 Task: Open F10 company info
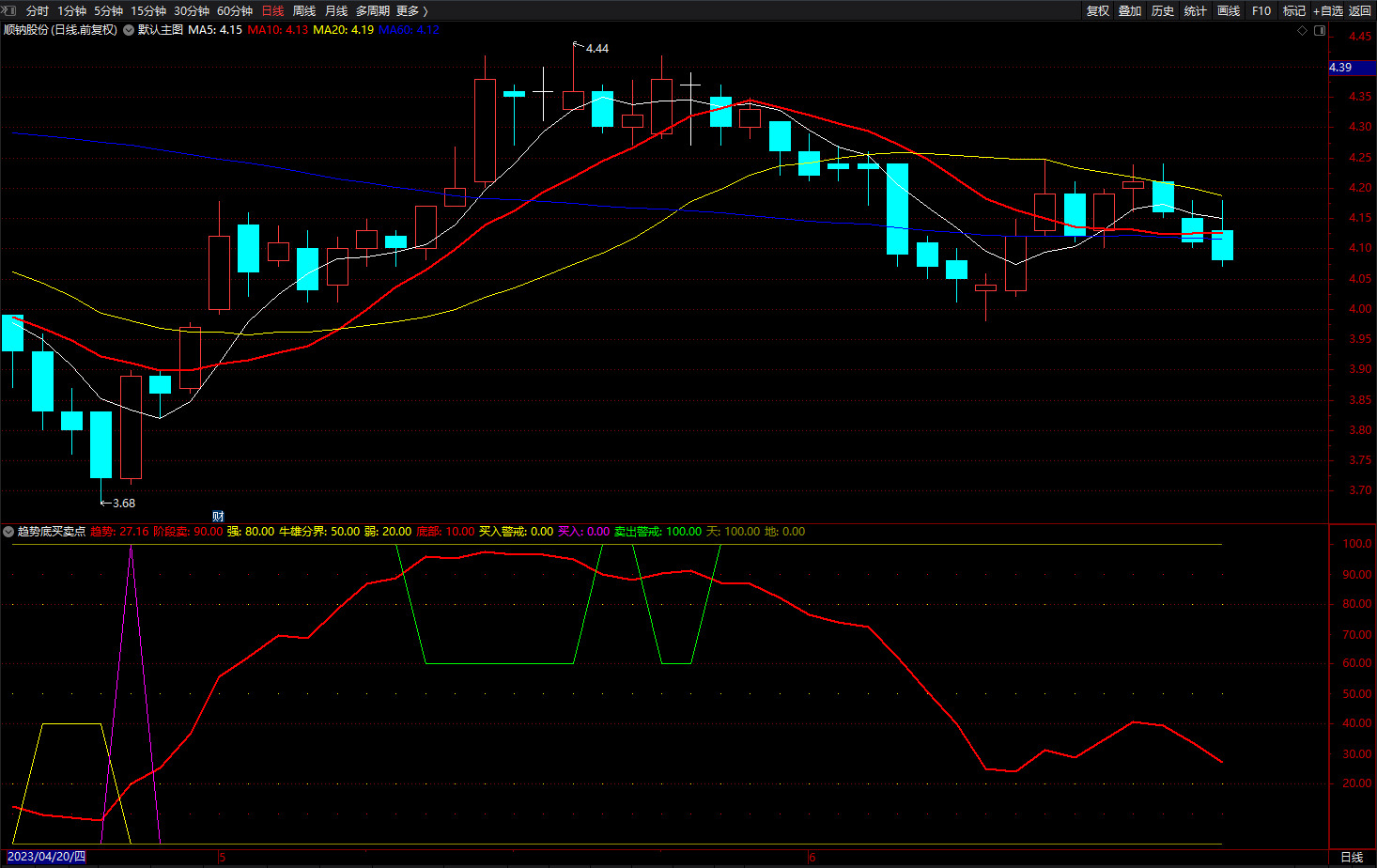pos(1261,10)
